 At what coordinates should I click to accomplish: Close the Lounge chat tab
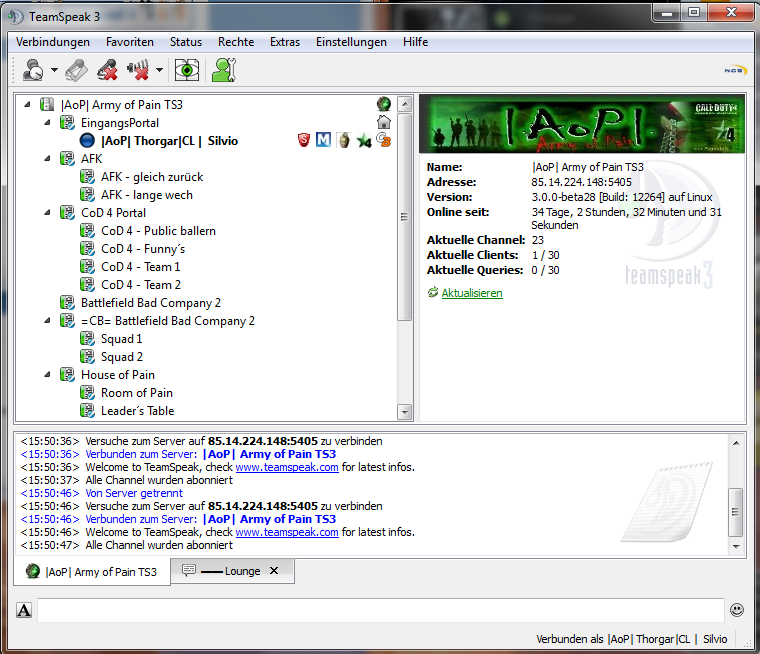point(274,571)
